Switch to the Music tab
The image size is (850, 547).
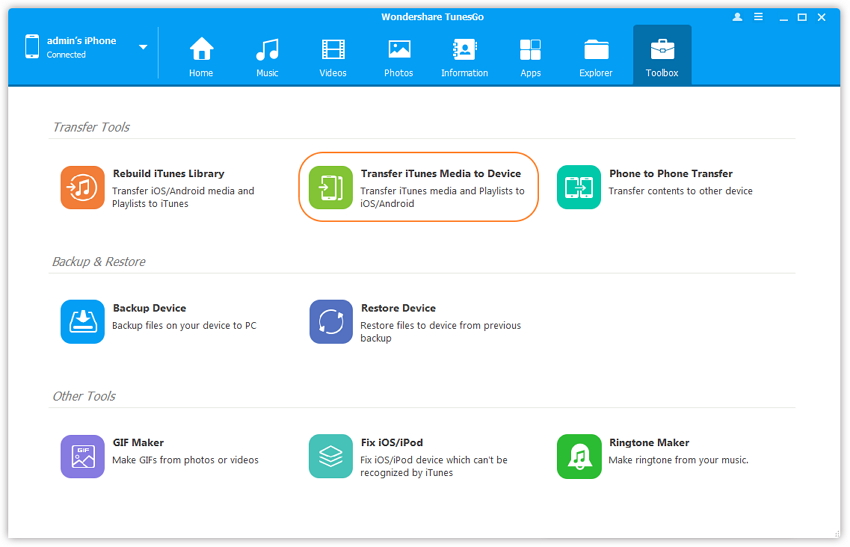tap(267, 56)
